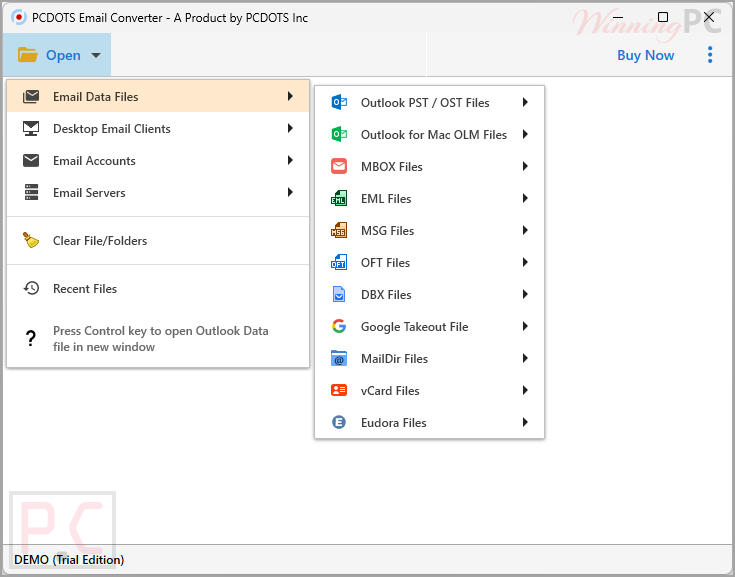
Task: Expand the vCard Files submenu arrow
Action: coord(525,390)
